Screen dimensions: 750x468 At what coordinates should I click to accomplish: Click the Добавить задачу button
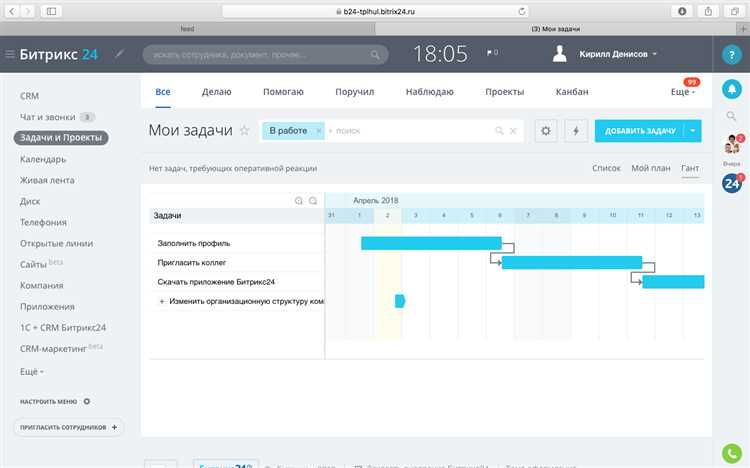[x=640, y=131]
